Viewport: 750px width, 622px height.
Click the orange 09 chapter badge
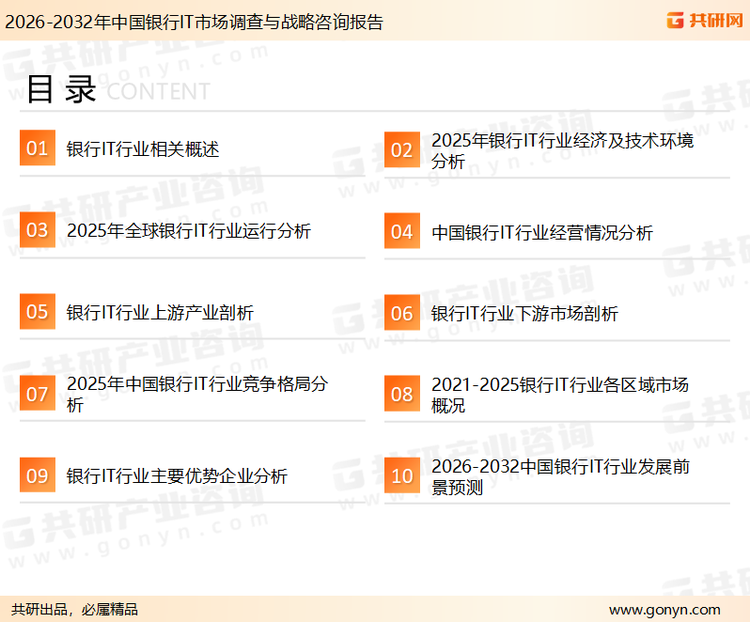point(37,475)
